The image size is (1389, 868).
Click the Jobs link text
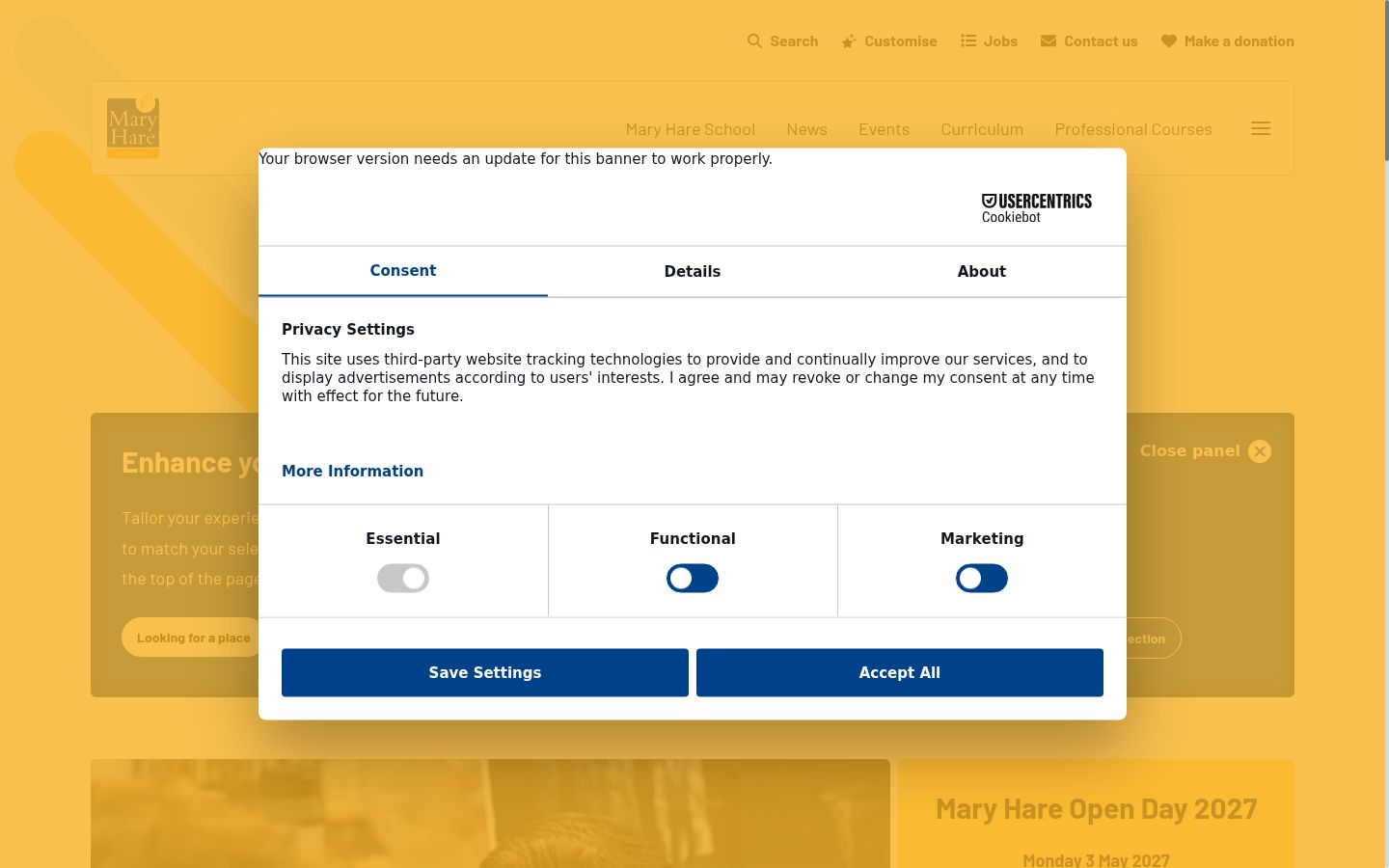(x=1001, y=41)
